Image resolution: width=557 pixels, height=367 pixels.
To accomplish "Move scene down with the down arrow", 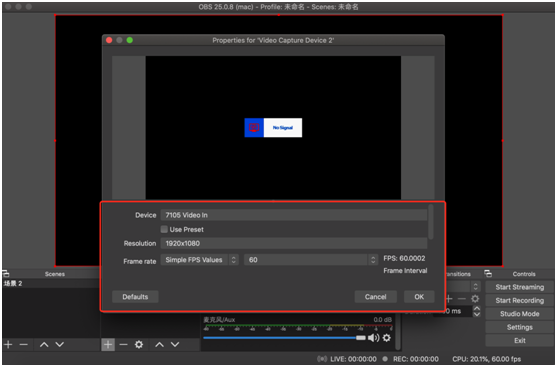I will pos(60,344).
